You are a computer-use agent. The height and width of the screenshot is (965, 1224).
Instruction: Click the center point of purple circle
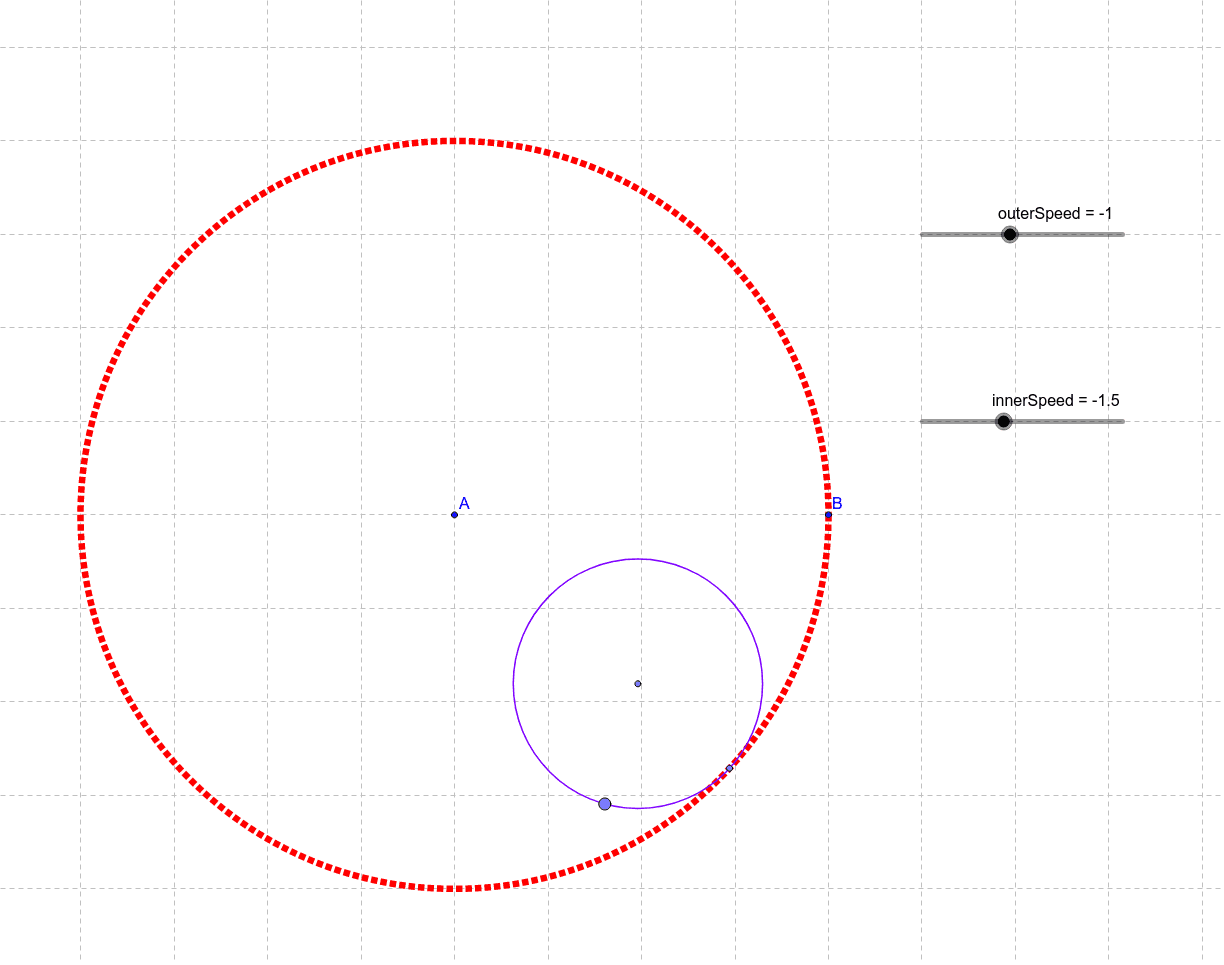(x=637, y=683)
